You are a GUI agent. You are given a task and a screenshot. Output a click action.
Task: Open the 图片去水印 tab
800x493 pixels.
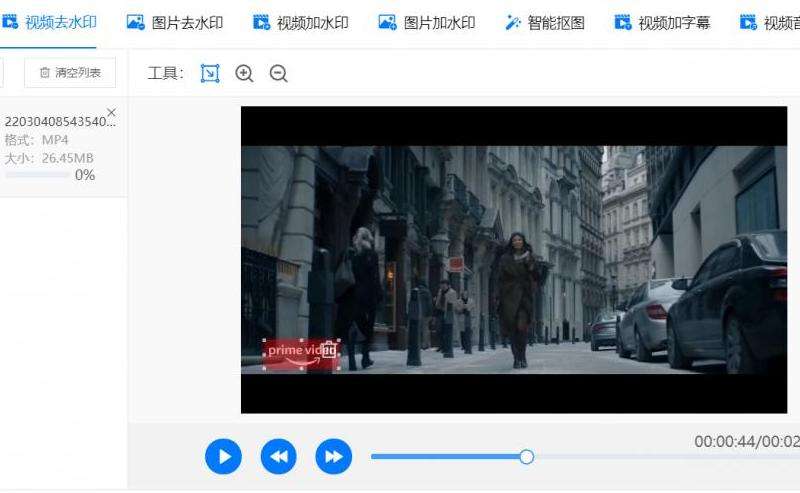click(176, 23)
